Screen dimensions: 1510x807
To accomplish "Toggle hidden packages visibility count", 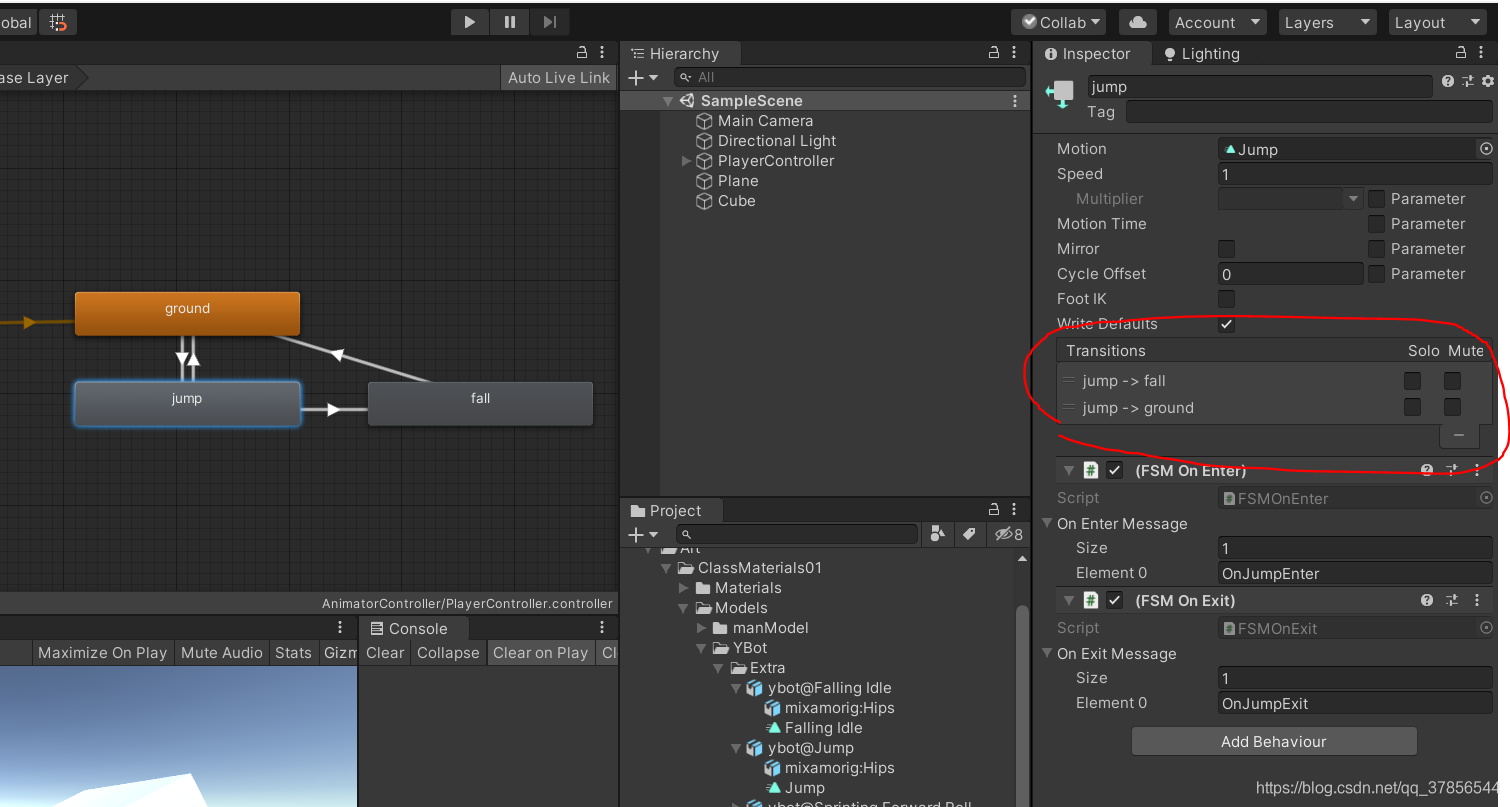I will point(1009,534).
